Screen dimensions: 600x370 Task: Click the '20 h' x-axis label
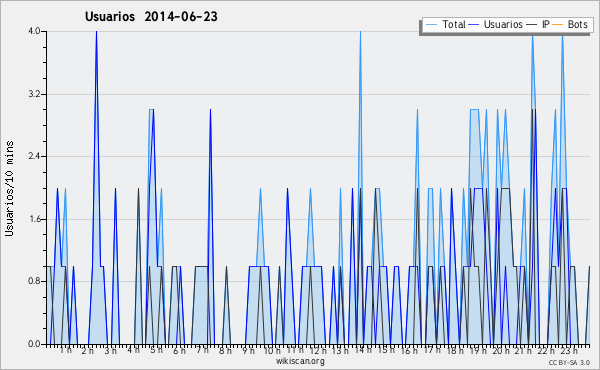click(501, 350)
